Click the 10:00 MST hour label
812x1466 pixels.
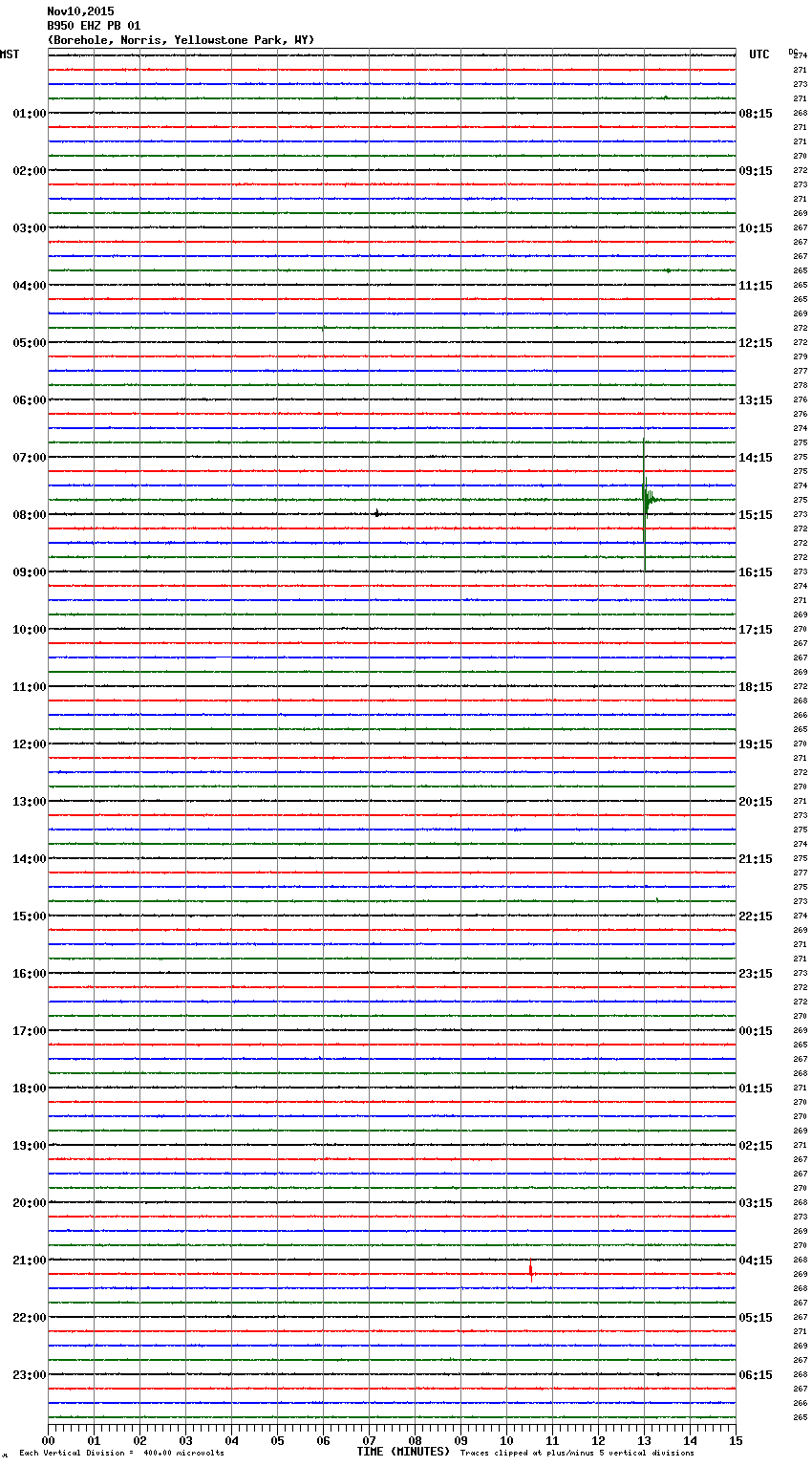[x=30, y=629]
